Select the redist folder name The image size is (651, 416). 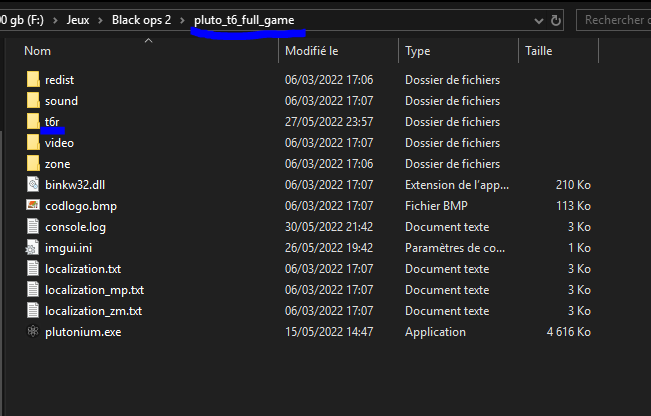59,80
